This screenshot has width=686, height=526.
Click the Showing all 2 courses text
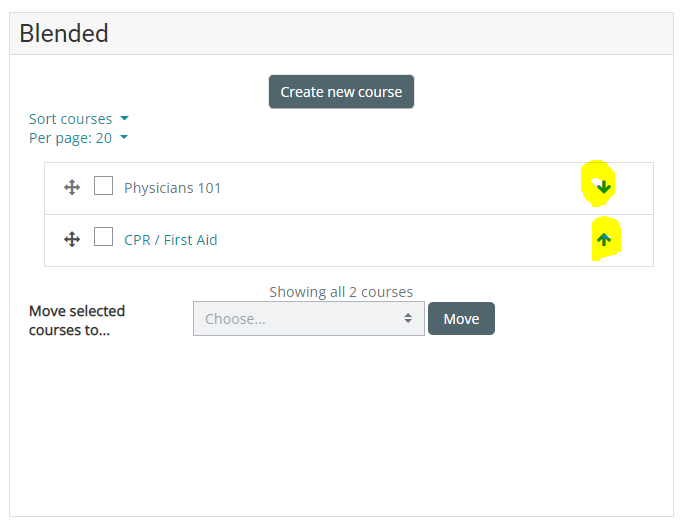tap(341, 292)
